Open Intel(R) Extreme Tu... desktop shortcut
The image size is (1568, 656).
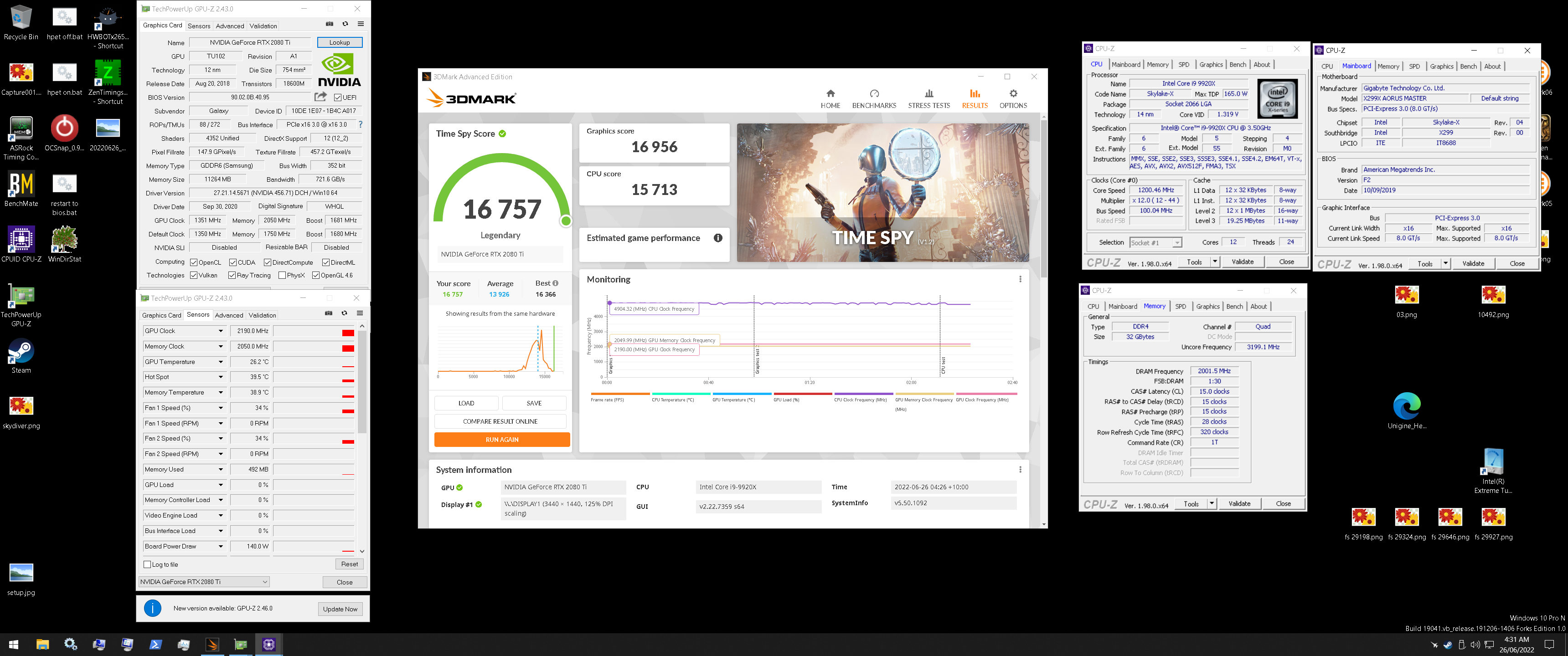1493,471
